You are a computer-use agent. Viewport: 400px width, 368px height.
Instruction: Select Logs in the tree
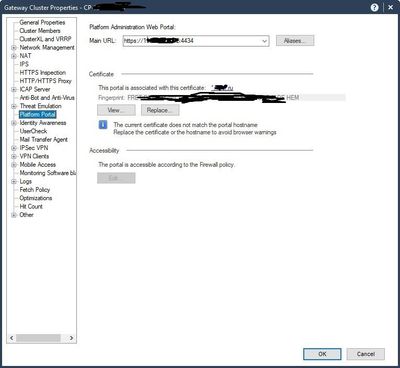26,182
